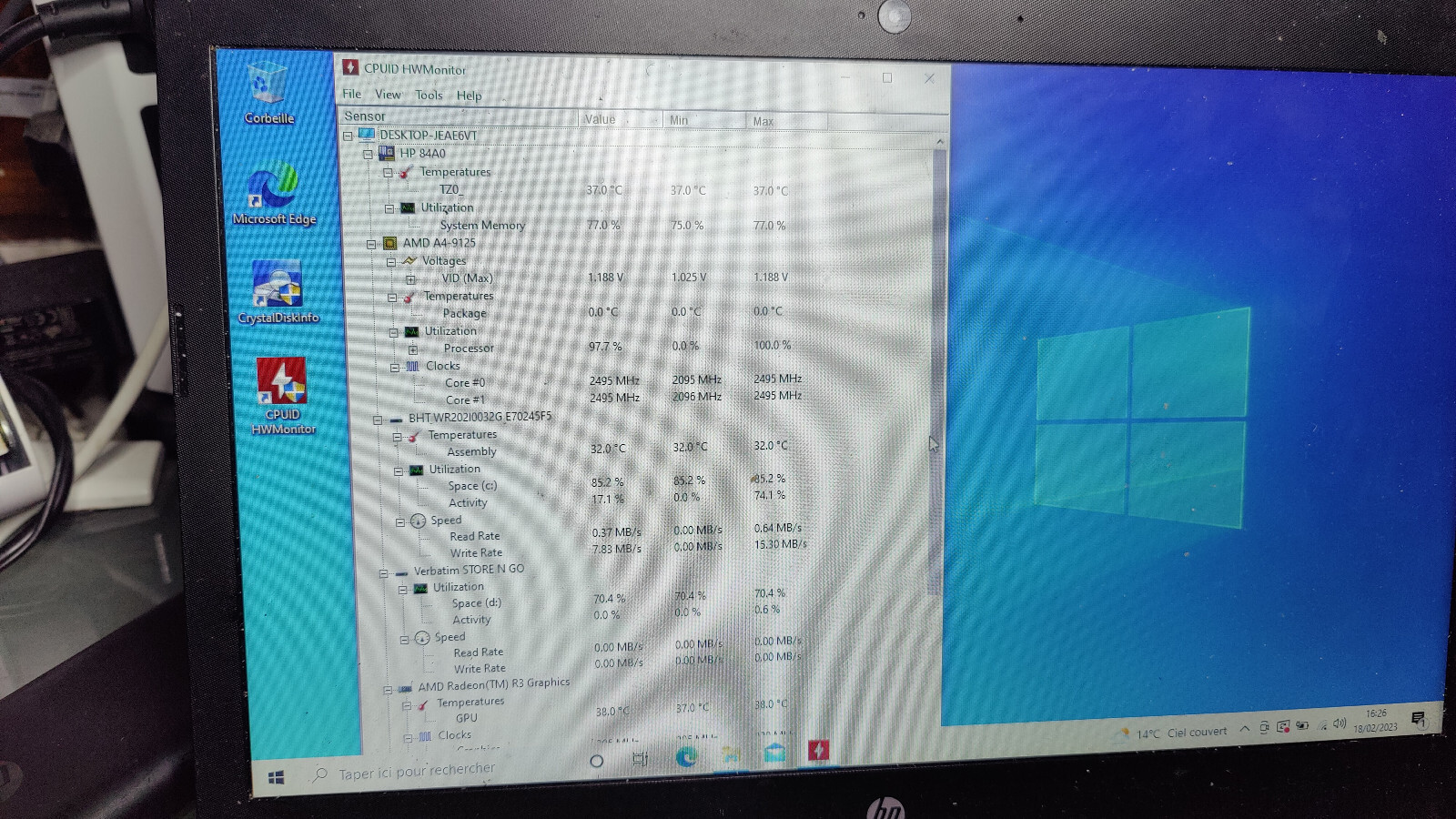Screen dimensions: 1456x819
Task: Open the notification center icon
Action: click(1418, 719)
